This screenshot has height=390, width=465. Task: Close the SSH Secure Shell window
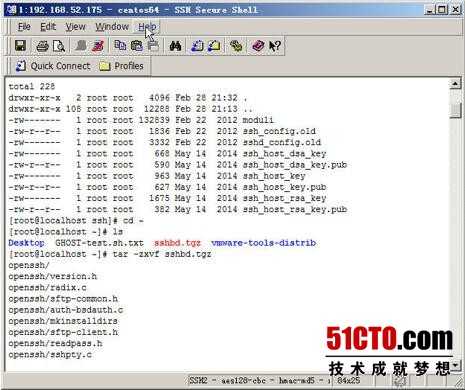coord(455,9)
